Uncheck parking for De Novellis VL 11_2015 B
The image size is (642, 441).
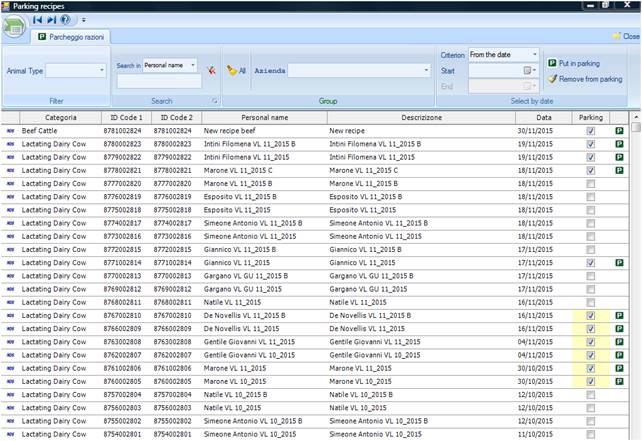click(x=590, y=316)
